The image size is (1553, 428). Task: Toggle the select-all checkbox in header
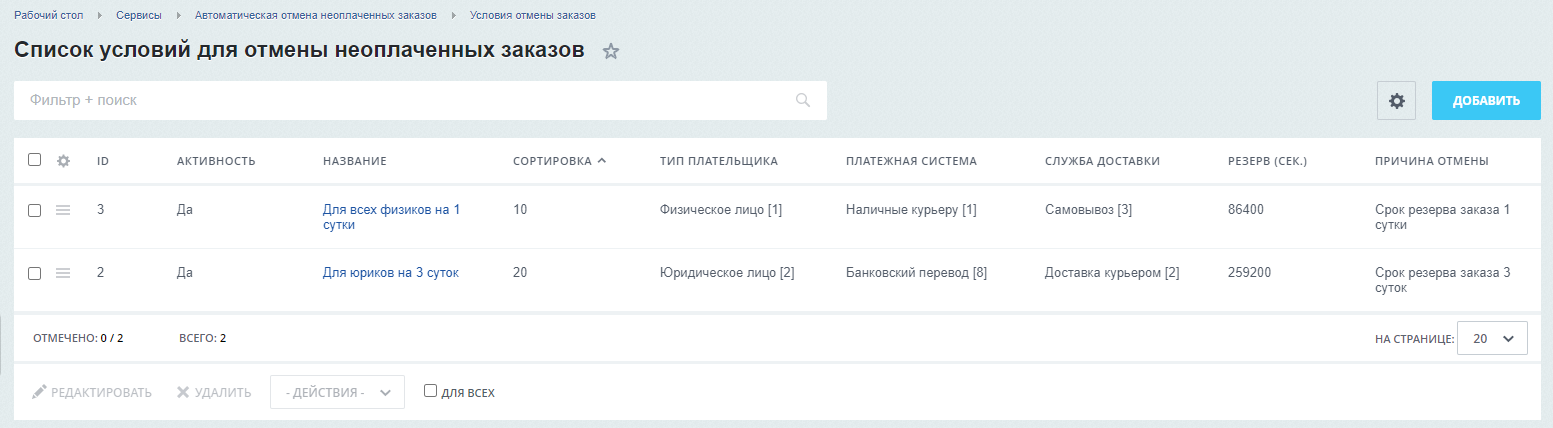35,160
